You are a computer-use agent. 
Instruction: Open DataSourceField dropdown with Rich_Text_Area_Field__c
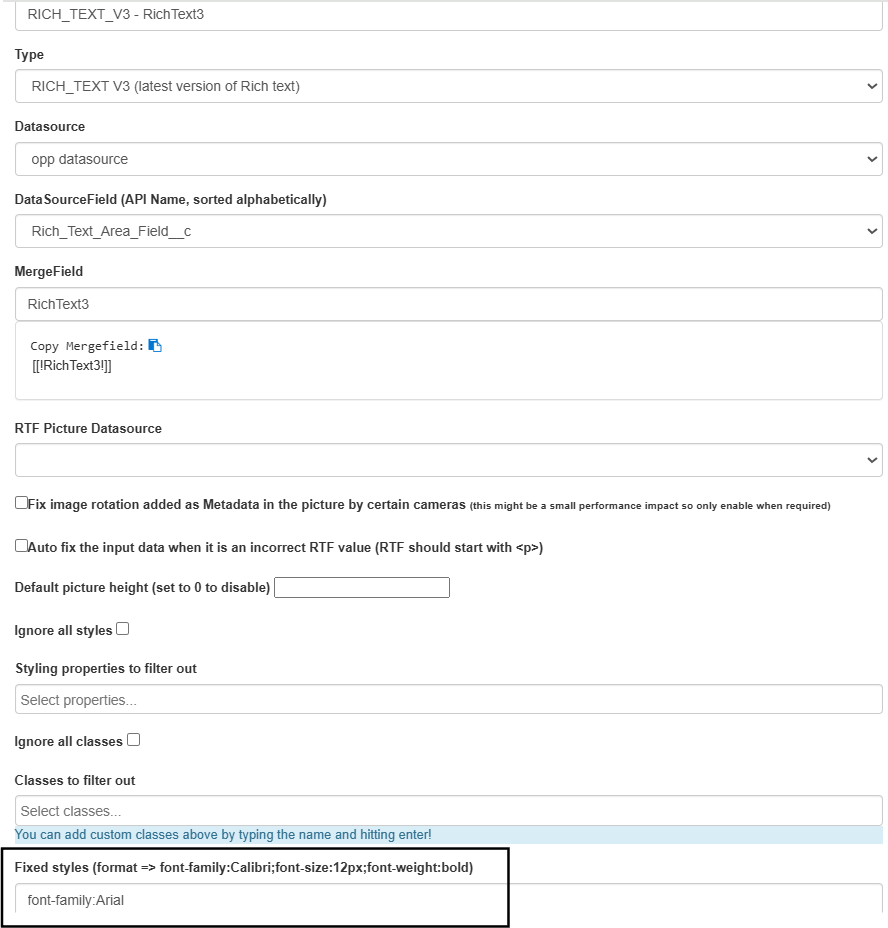click(449, 231)
